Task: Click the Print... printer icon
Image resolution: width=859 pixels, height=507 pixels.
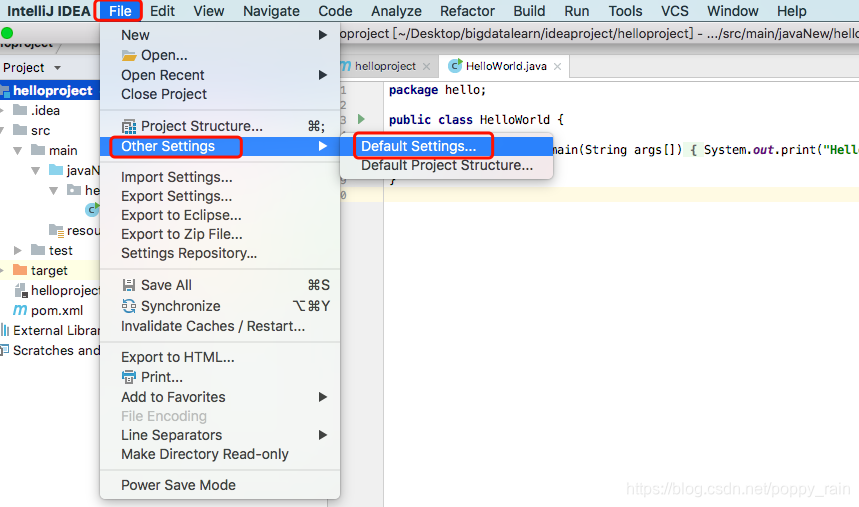Action: click(x=129, y=377)
